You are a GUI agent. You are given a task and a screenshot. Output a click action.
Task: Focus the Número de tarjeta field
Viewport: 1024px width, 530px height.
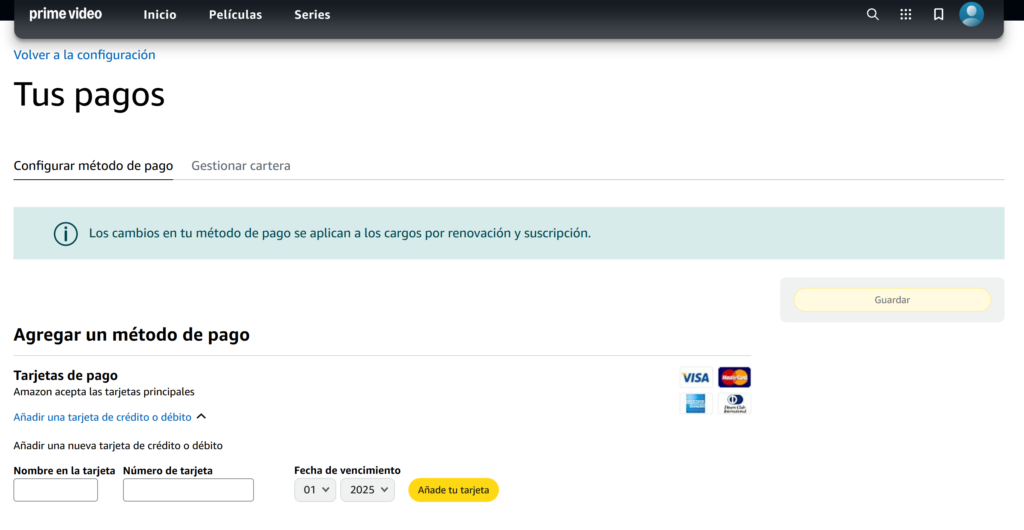coord(188,490)
